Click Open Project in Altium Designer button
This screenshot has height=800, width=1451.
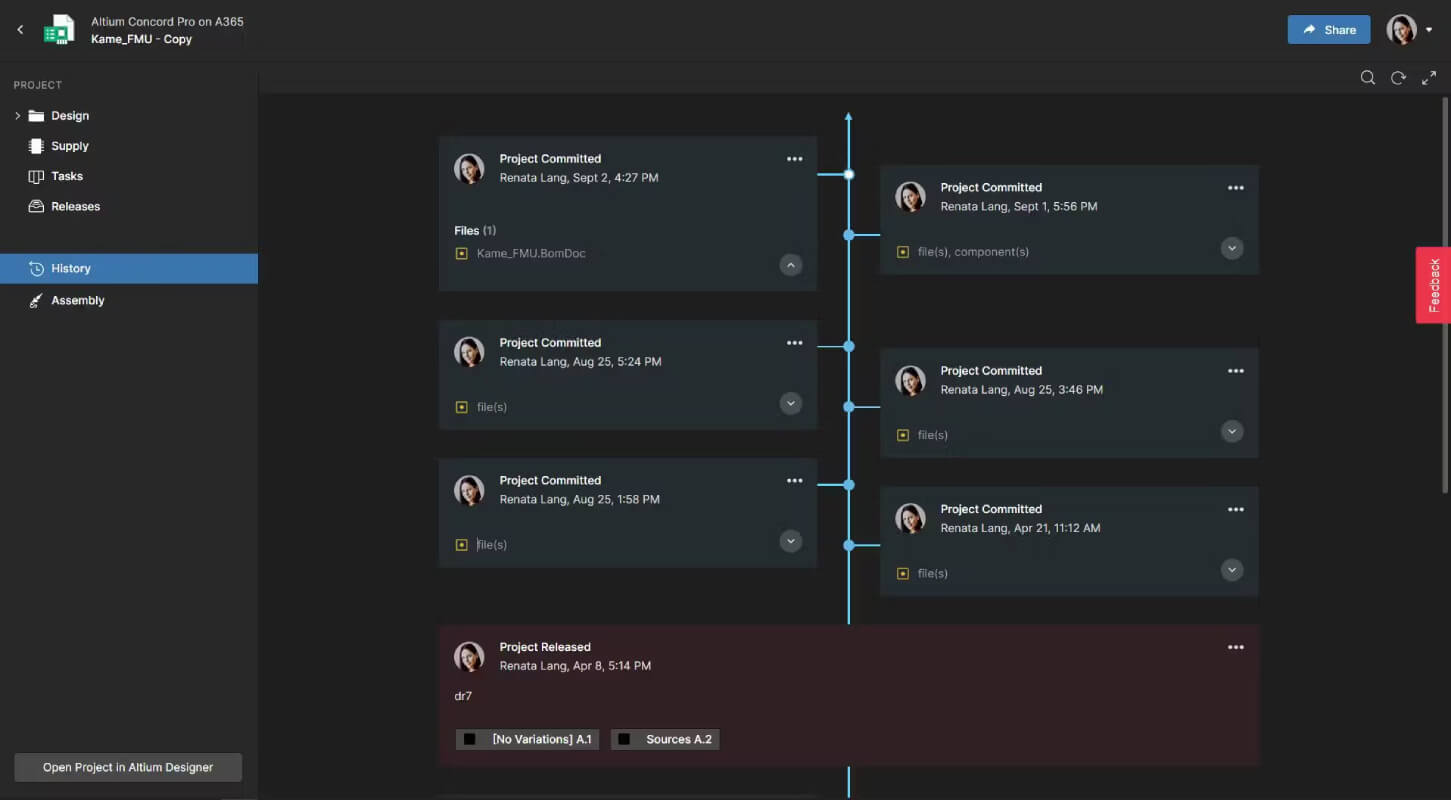click(x=128, y=767)
